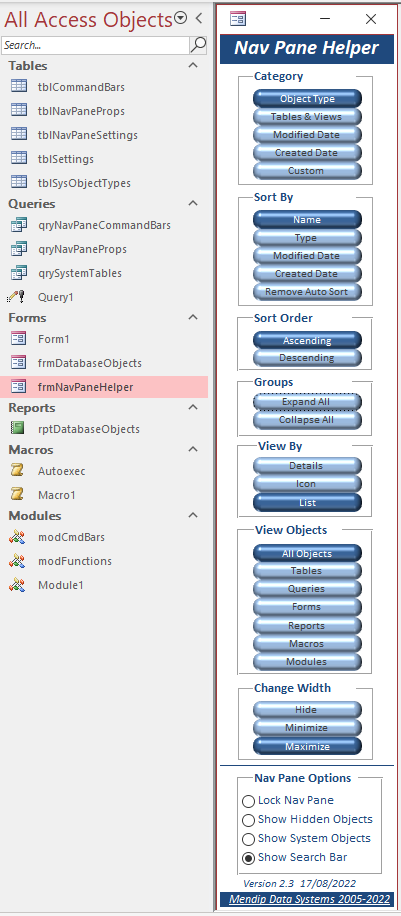
Task: Click in the nav pane Search box
Action: (x=95, y=44)
